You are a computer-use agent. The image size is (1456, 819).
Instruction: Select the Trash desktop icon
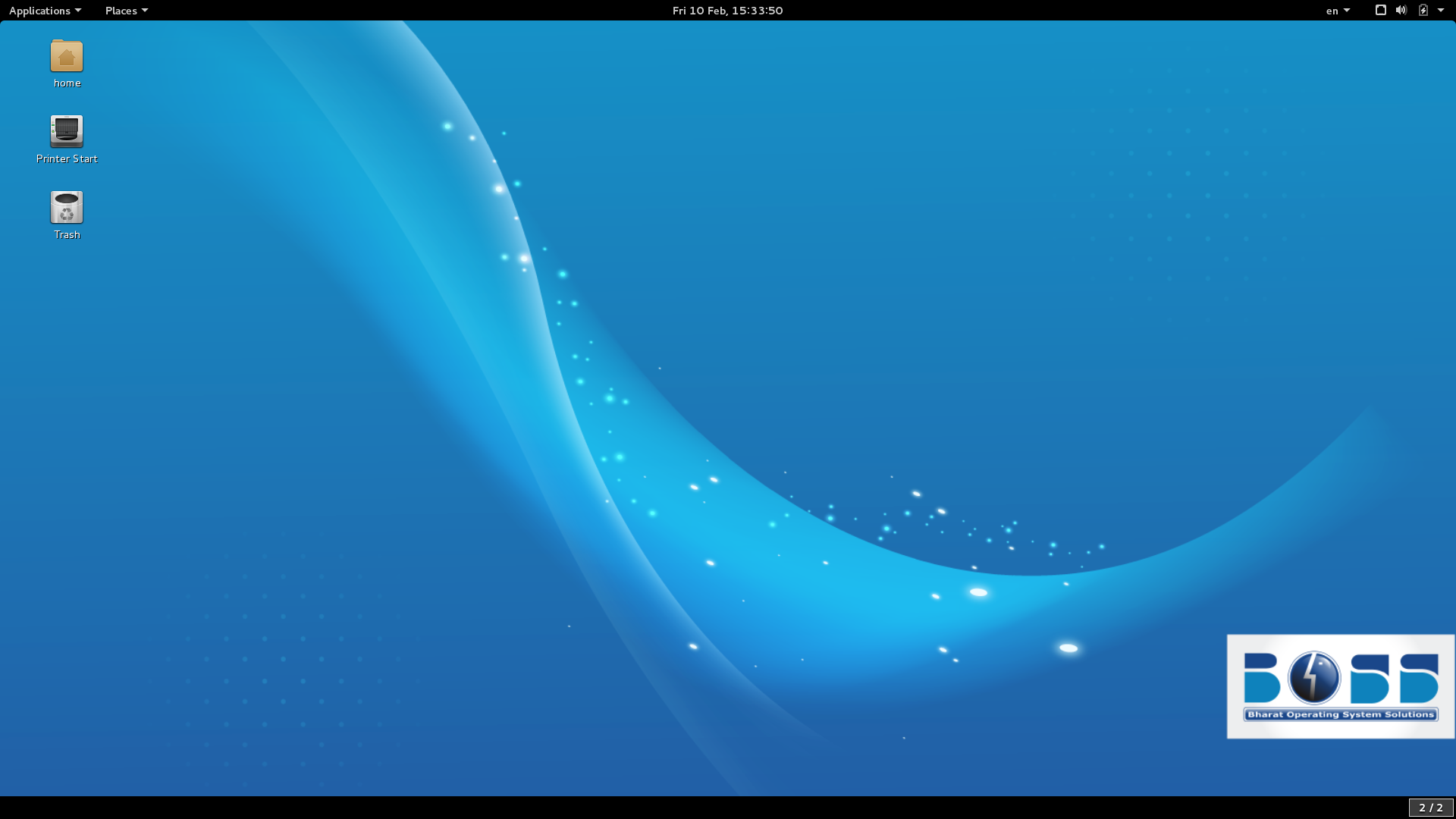[x=67, y=208]
